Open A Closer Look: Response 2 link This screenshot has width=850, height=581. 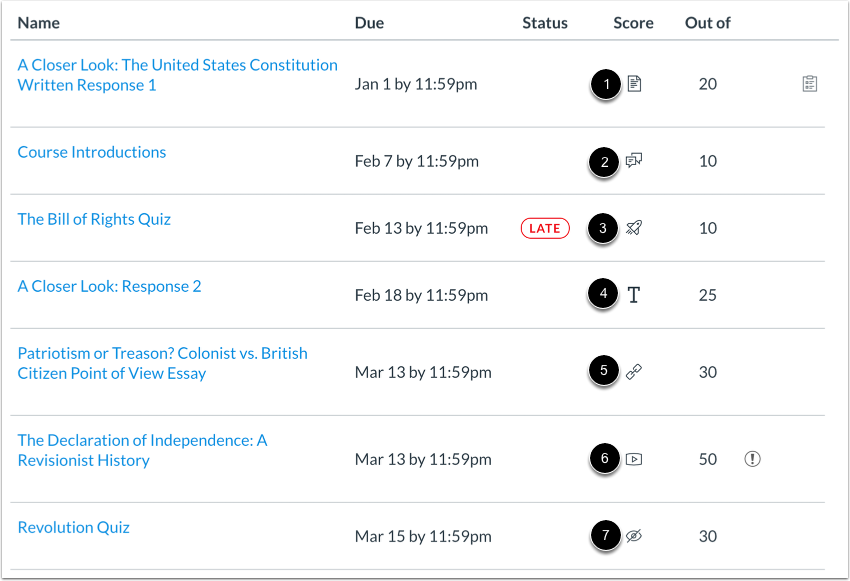click(110, 286)
